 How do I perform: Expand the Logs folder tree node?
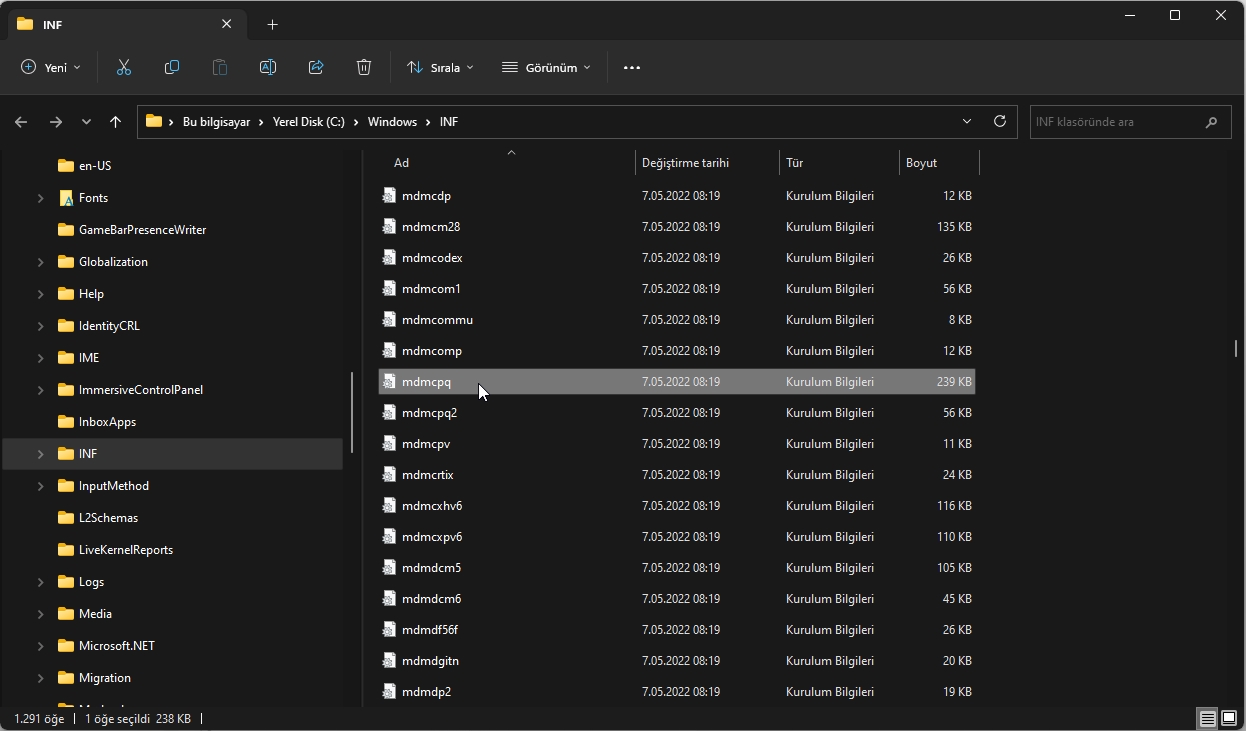41,582
